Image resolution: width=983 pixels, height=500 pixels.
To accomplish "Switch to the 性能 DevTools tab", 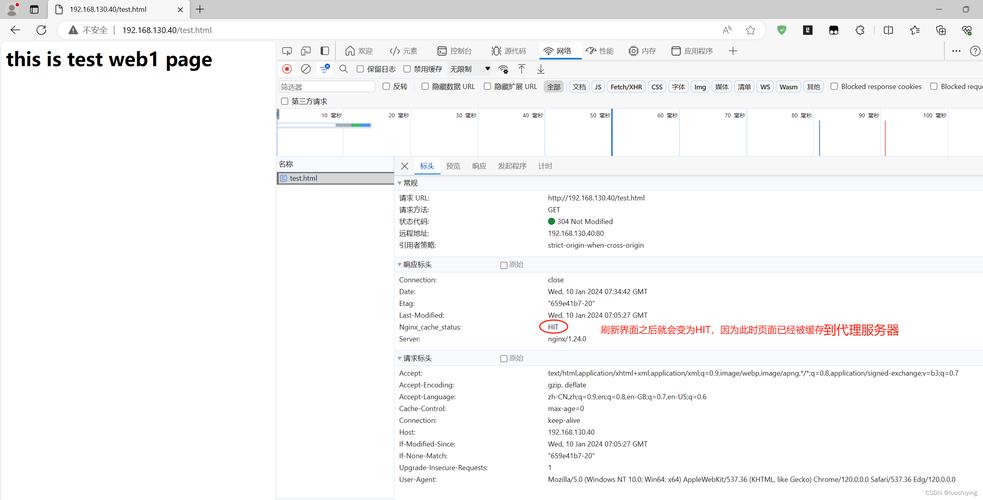I will pyautogui.click(x=599, y=51).
